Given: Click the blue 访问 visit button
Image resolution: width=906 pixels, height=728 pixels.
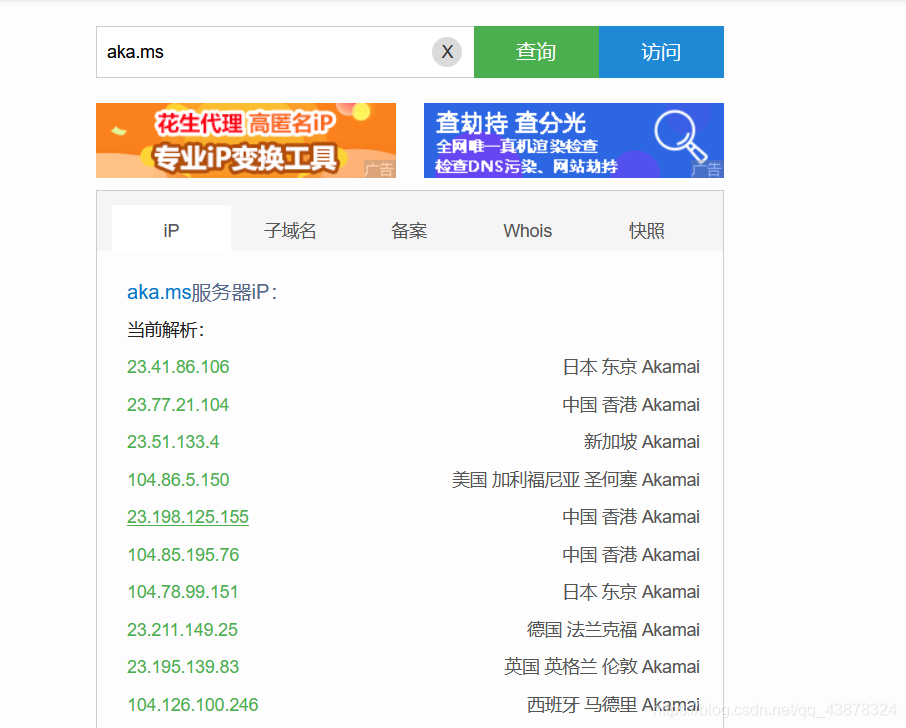Looking at the screenshot, I should click(x=661, y=52).
